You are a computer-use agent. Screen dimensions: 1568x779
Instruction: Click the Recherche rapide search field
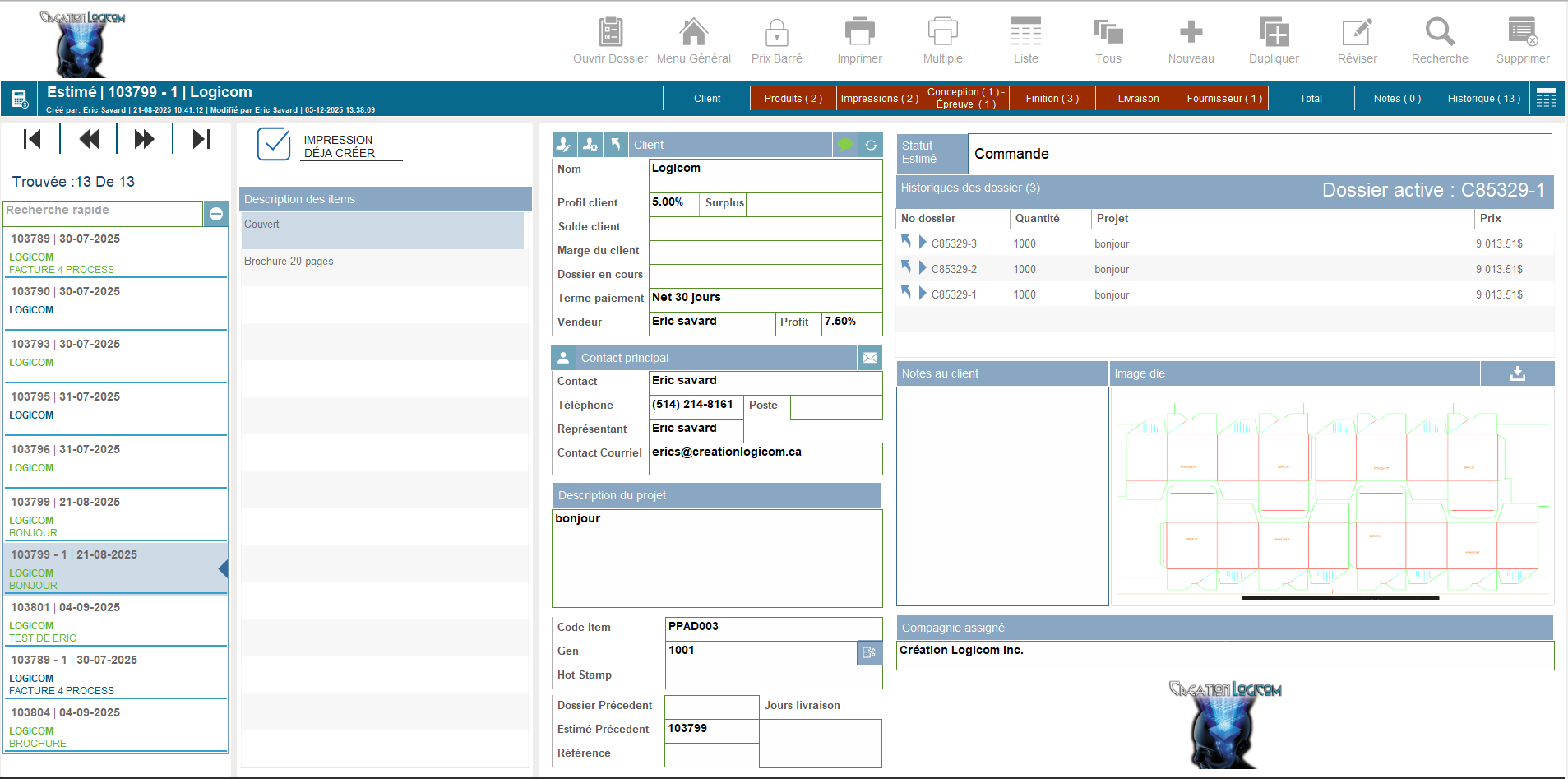103,211
